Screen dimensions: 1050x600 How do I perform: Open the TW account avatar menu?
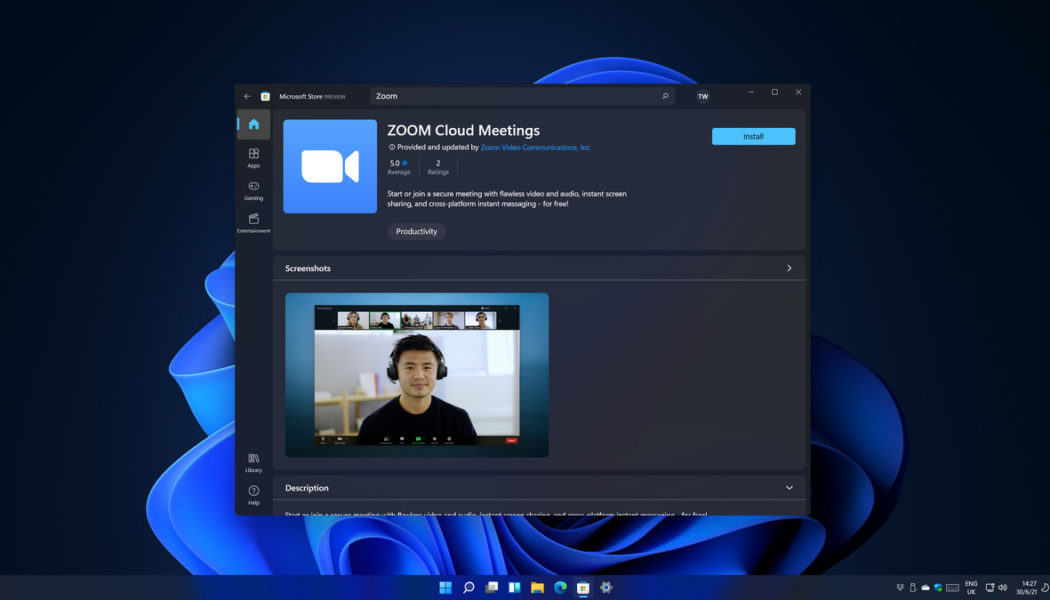click(x=703, y=96)
